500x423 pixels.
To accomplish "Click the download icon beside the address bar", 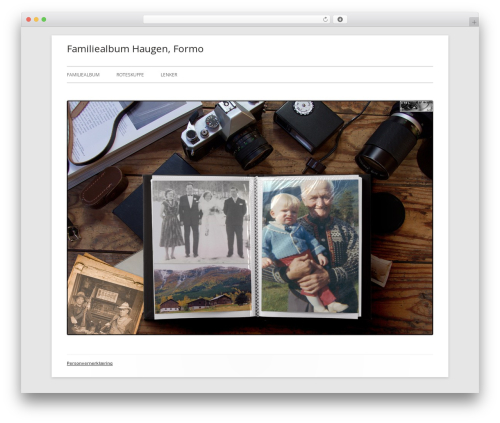I will coord(340,20).
